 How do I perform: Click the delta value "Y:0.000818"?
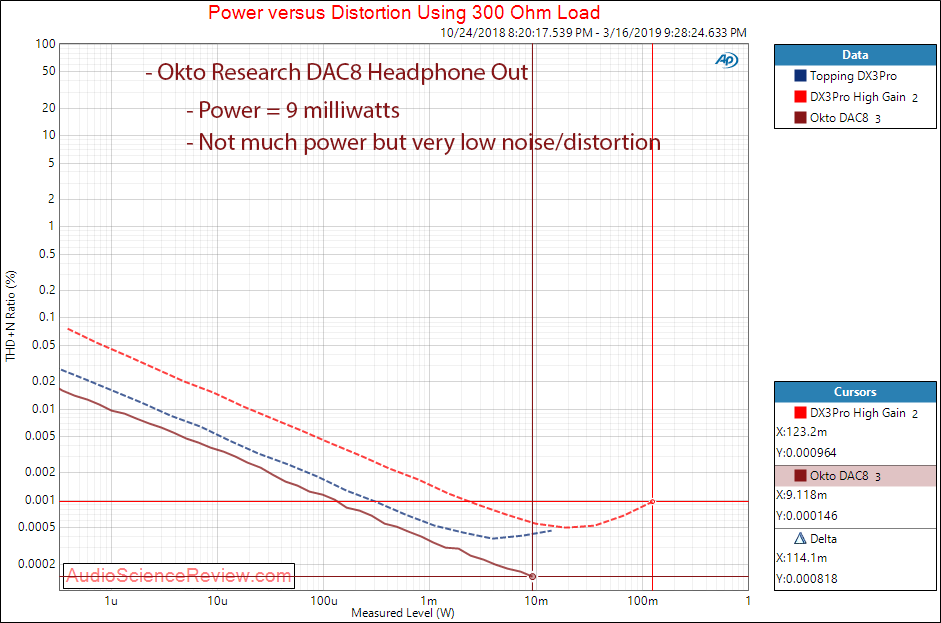tap(807, 579)
